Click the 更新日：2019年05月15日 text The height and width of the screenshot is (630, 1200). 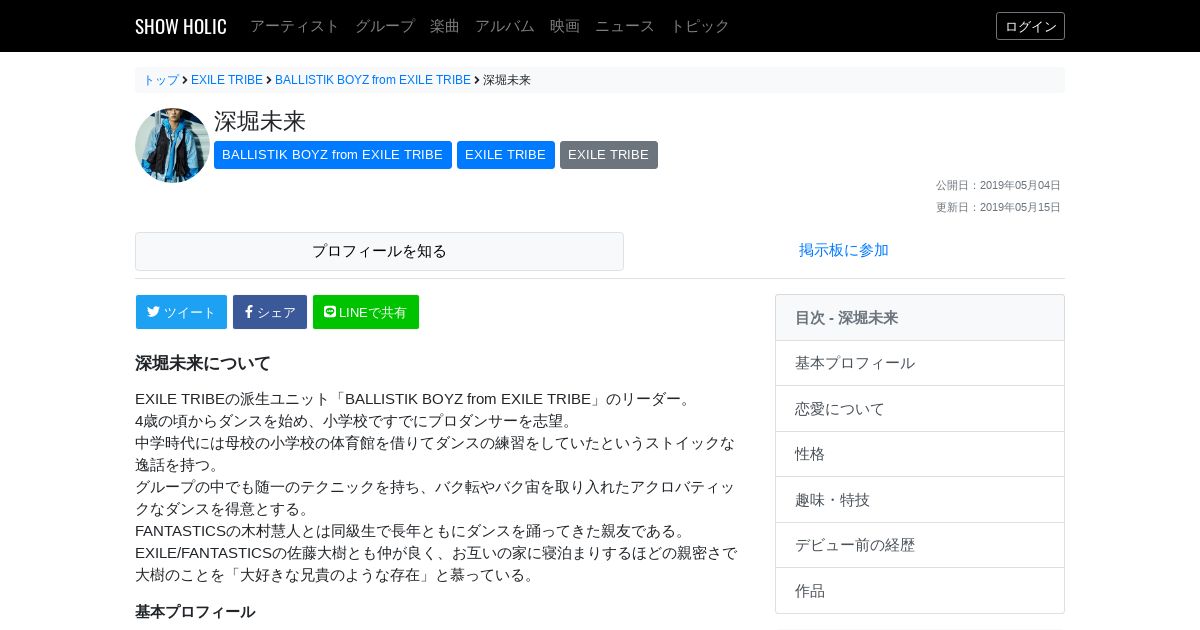(998, 207)
